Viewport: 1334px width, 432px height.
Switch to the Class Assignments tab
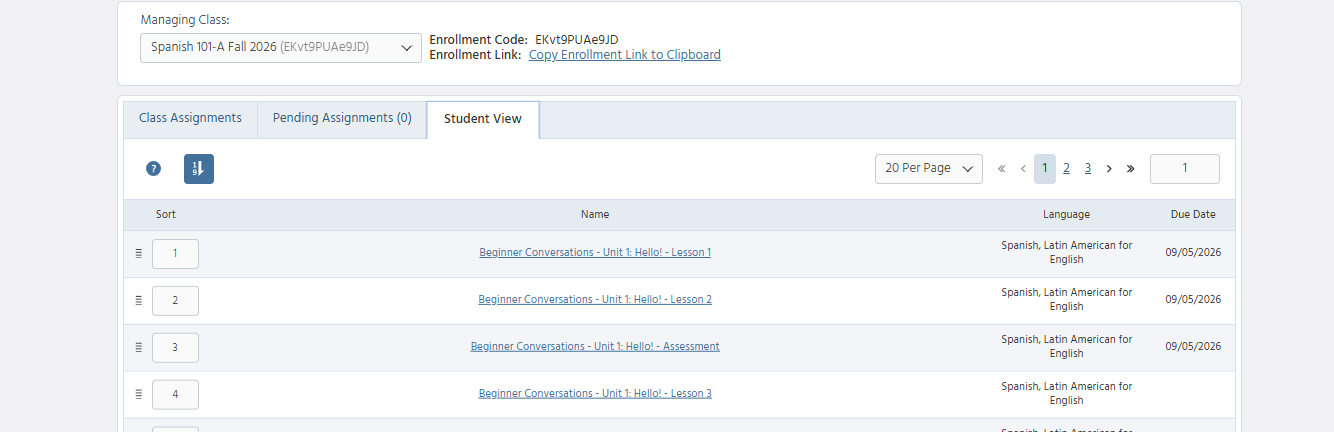click(190, 118)
